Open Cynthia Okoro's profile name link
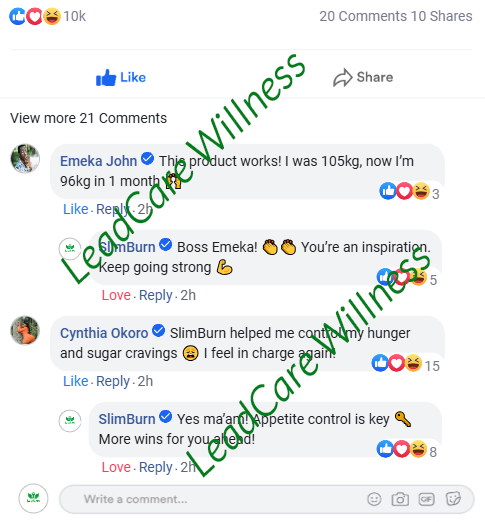The width and height of the screenshot is (485, 522). point(104,333)
